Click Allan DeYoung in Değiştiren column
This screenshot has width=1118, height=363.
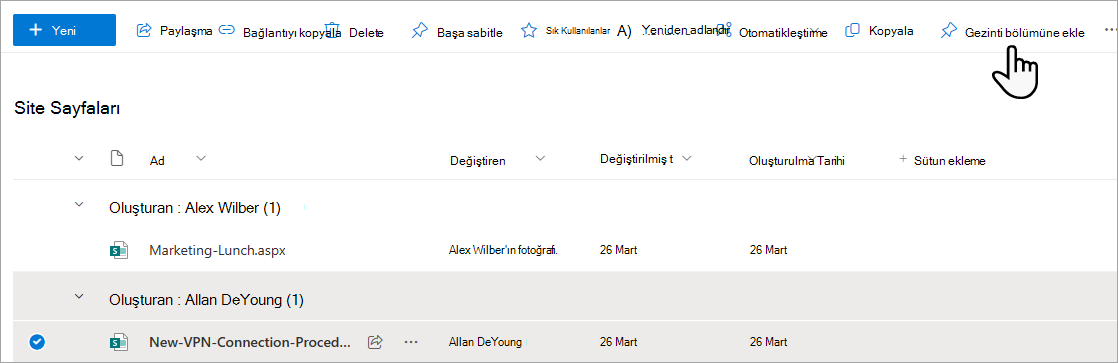pos(485,342)
